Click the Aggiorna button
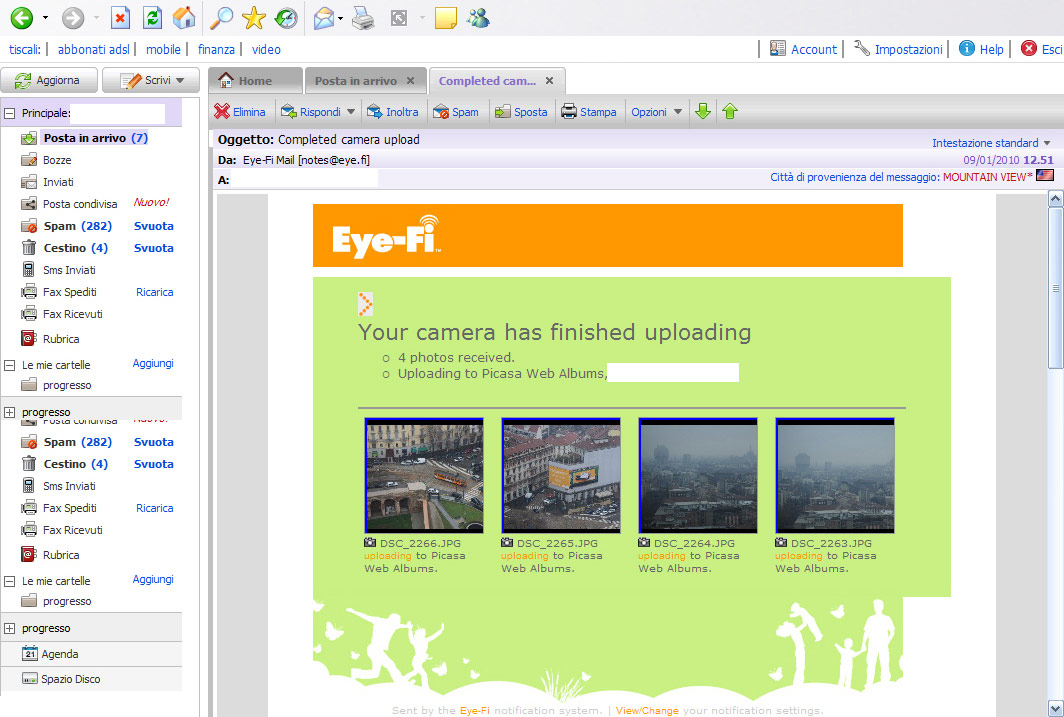 (49, 80)
